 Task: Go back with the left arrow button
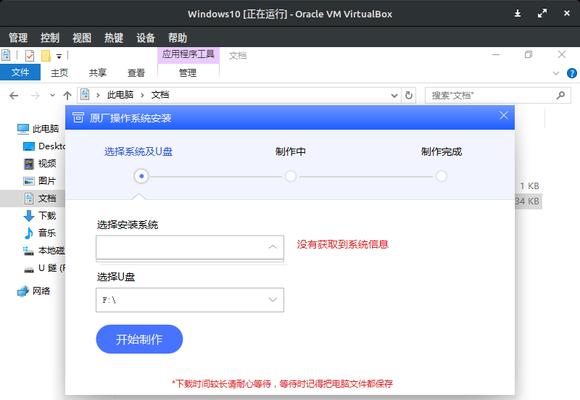pyautogui.click(x=14, y=96)
